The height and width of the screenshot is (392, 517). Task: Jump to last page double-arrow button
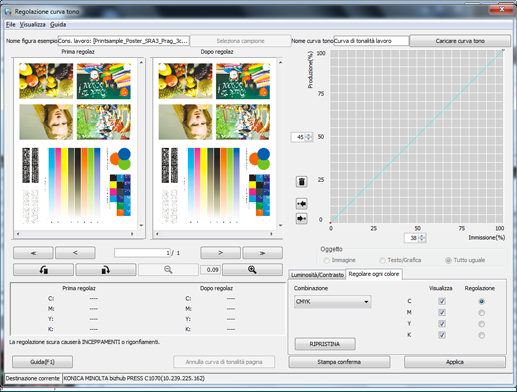point(262,253)
